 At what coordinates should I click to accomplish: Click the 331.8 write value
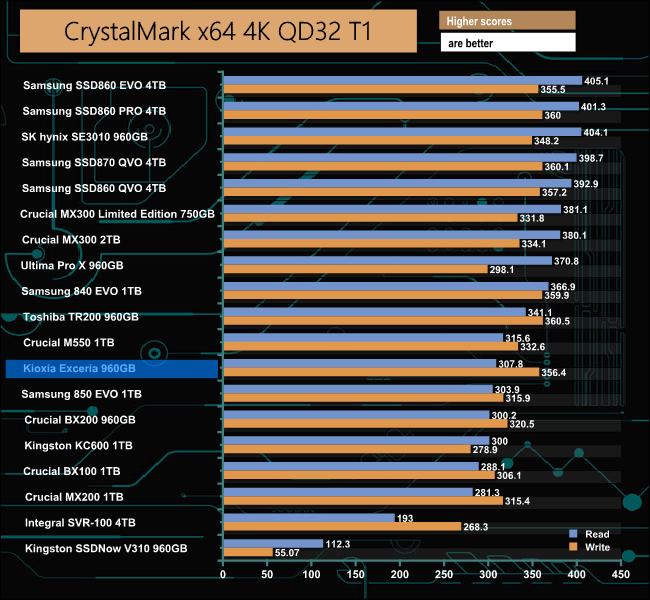(532, 218)
